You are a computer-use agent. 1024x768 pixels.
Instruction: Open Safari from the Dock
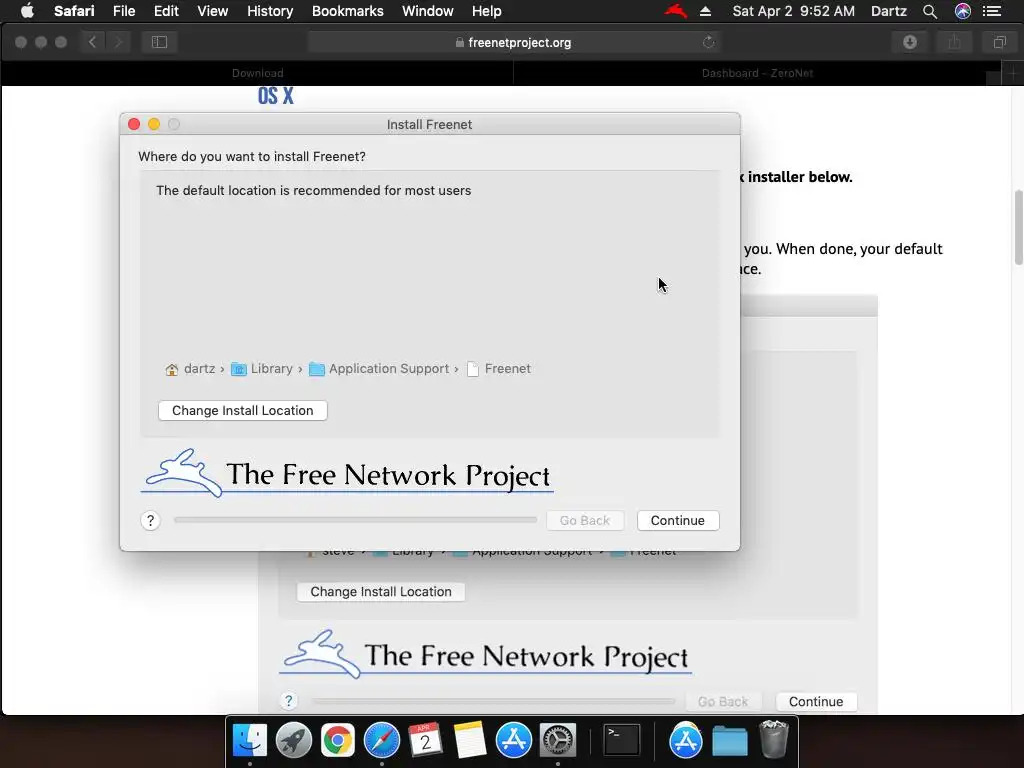382,741
